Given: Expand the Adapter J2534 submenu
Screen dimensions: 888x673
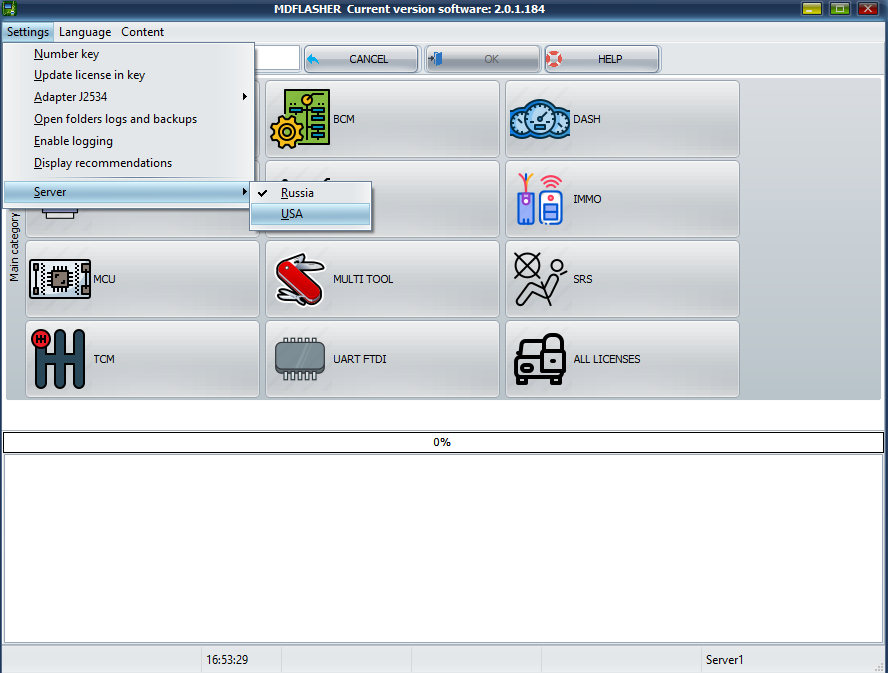Looking at the screenshot, I should pos(128,97).
